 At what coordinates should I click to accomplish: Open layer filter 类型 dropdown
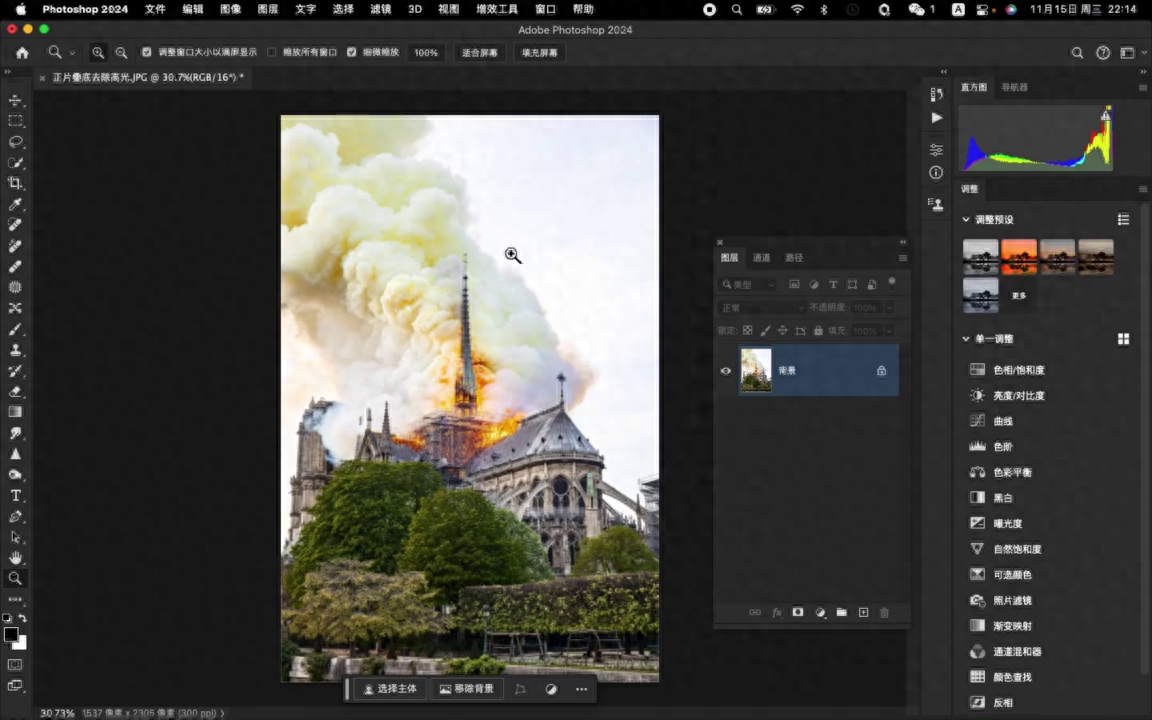click(747, 284)
